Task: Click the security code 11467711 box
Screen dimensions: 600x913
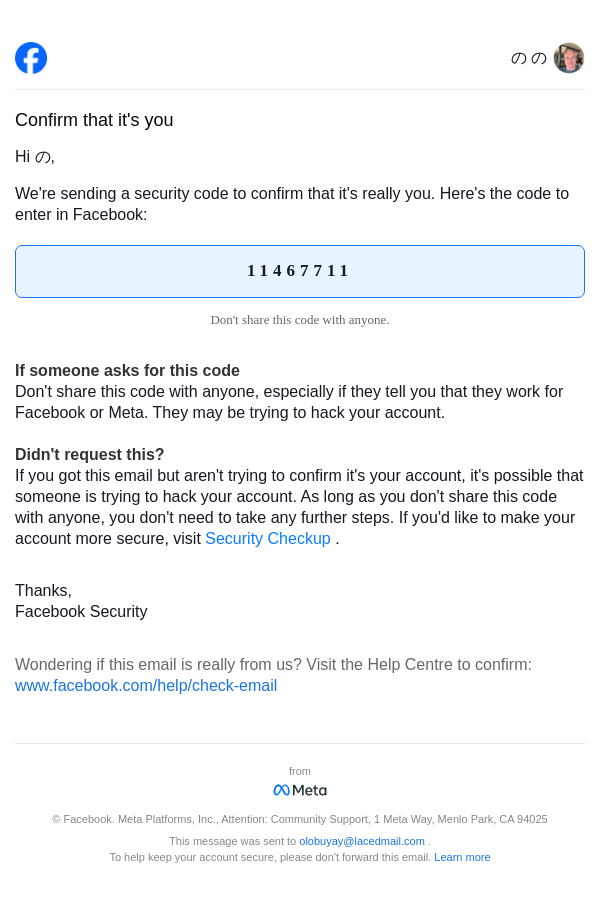Action: [x=299, y=271]
